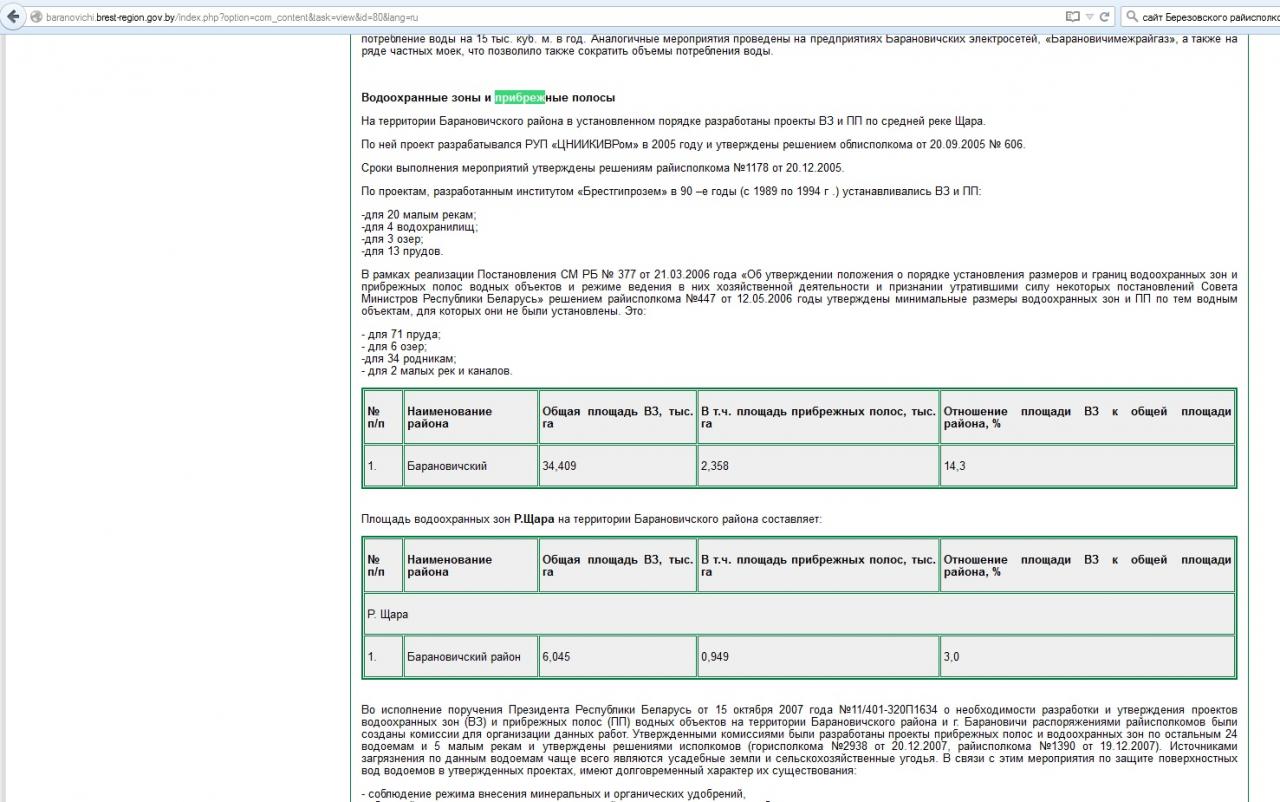The height and width of the screenshot is (802, 1280).
Task: Click the '3,0' percentage cell
Action: [x=951, y=657]
